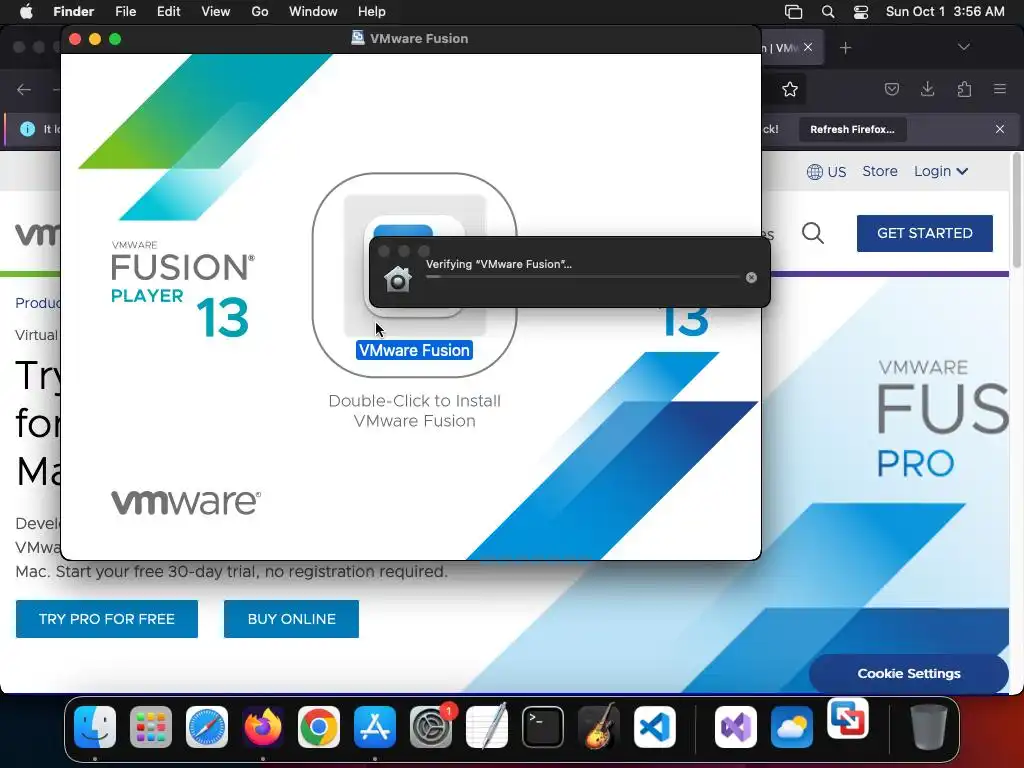This screenshot has height=768, width=1024.
Task: Click the search icon on VMware site
Action: pyautogui.click(x=812, y=233)
